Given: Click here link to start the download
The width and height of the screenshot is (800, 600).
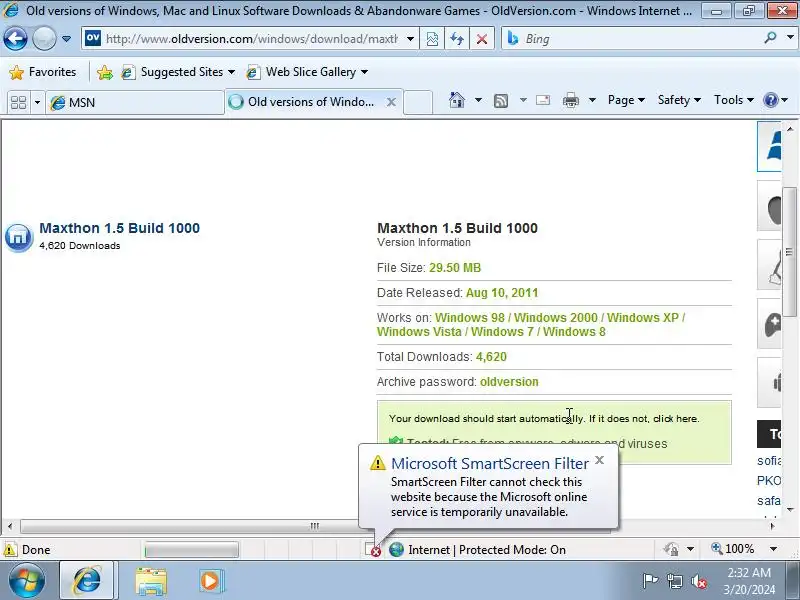Looking at the screenshot, I should tap(676, 419).
